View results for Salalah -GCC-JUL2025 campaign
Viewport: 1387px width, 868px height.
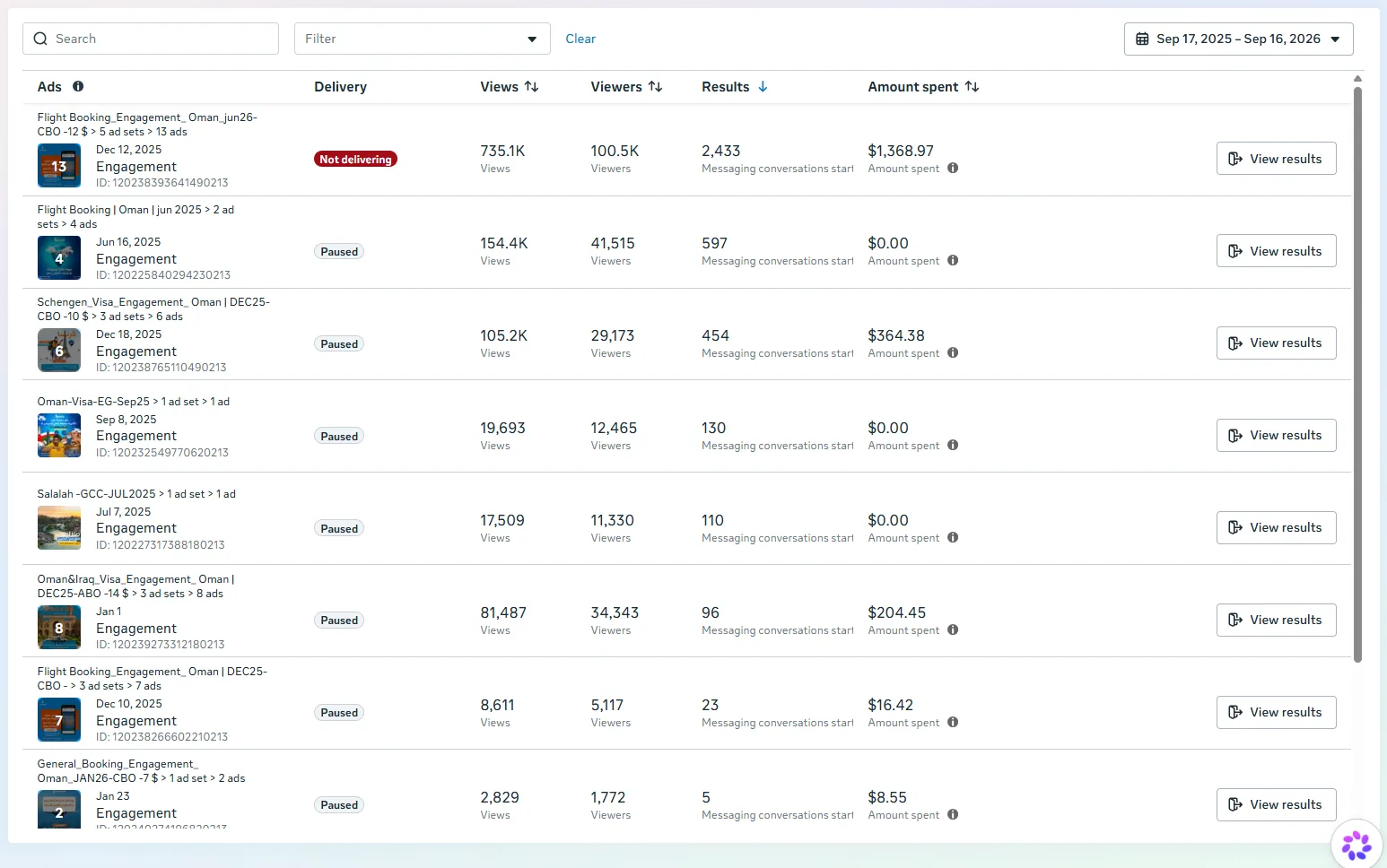[1276, 527]
